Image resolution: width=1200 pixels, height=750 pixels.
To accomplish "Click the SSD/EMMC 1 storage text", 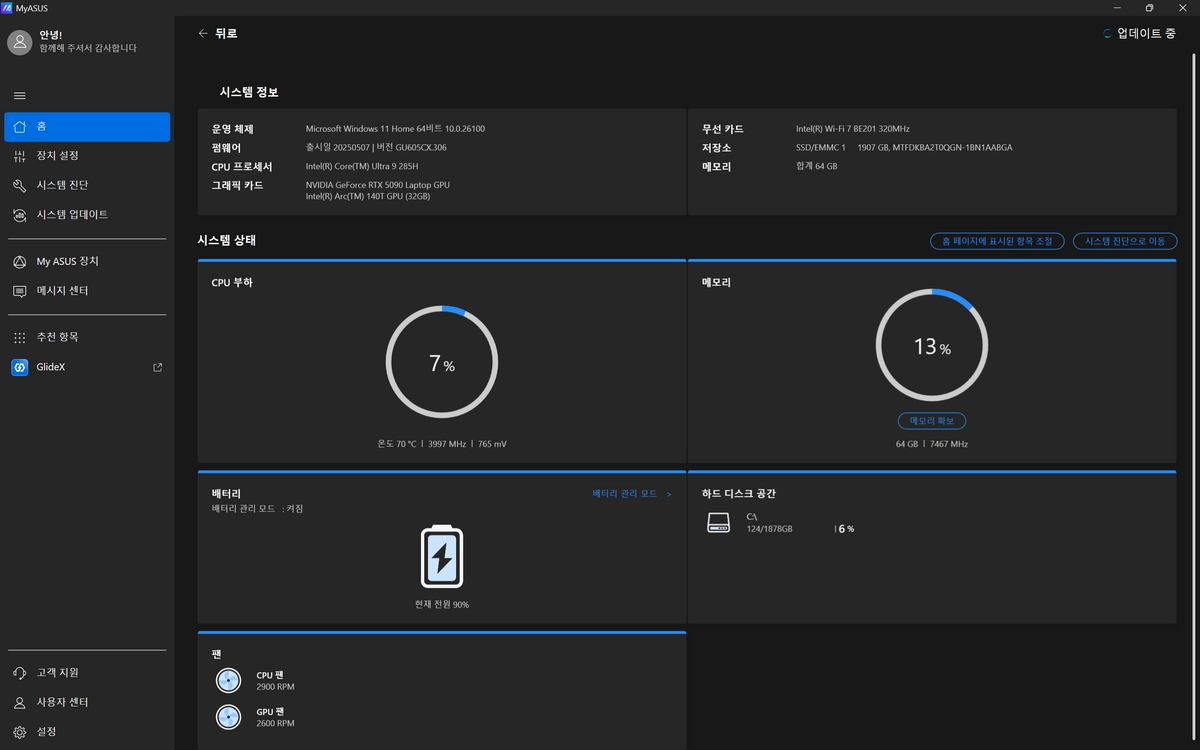I will click(821, 148).
